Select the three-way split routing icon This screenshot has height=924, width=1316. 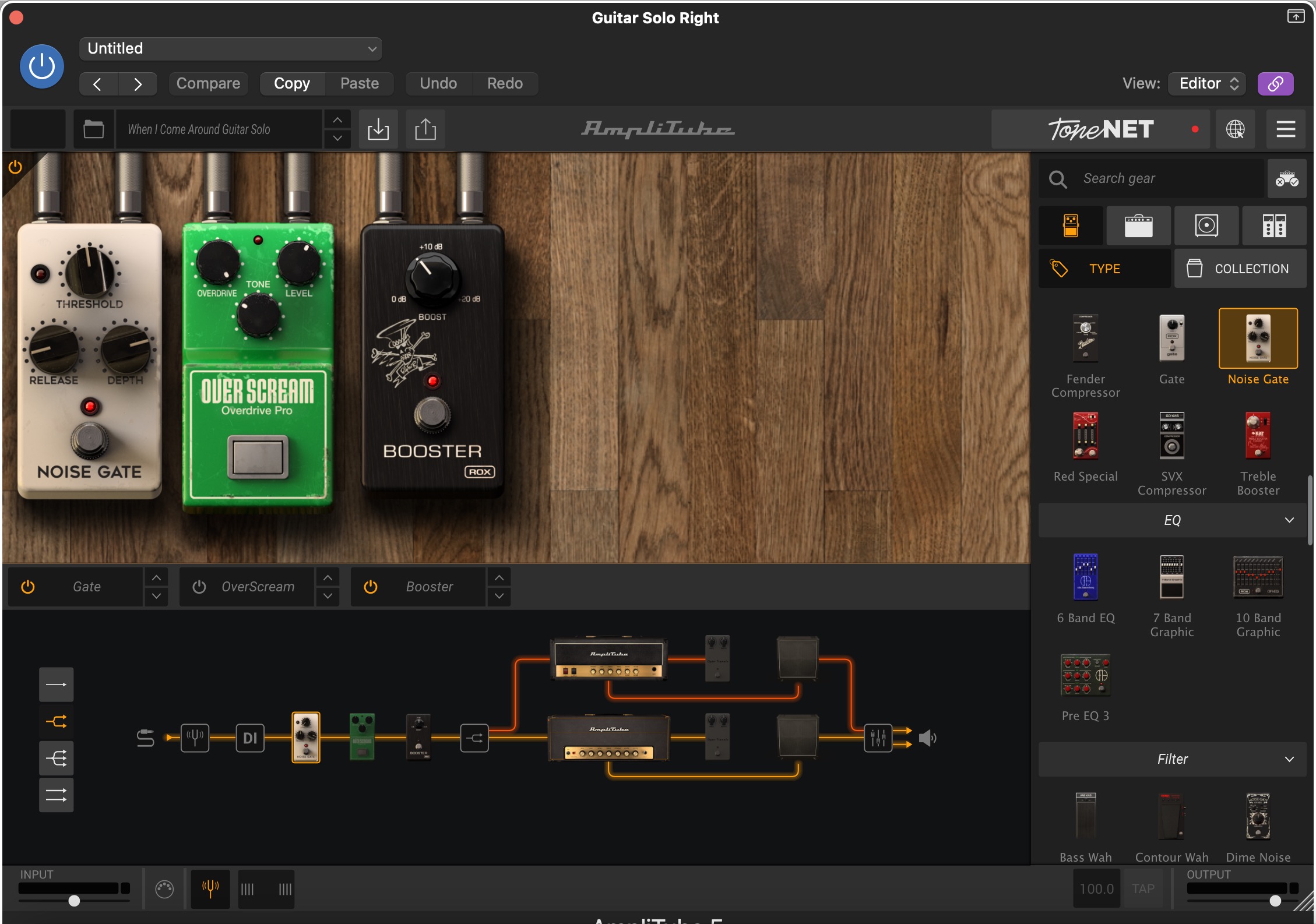(x=57, y=759)
